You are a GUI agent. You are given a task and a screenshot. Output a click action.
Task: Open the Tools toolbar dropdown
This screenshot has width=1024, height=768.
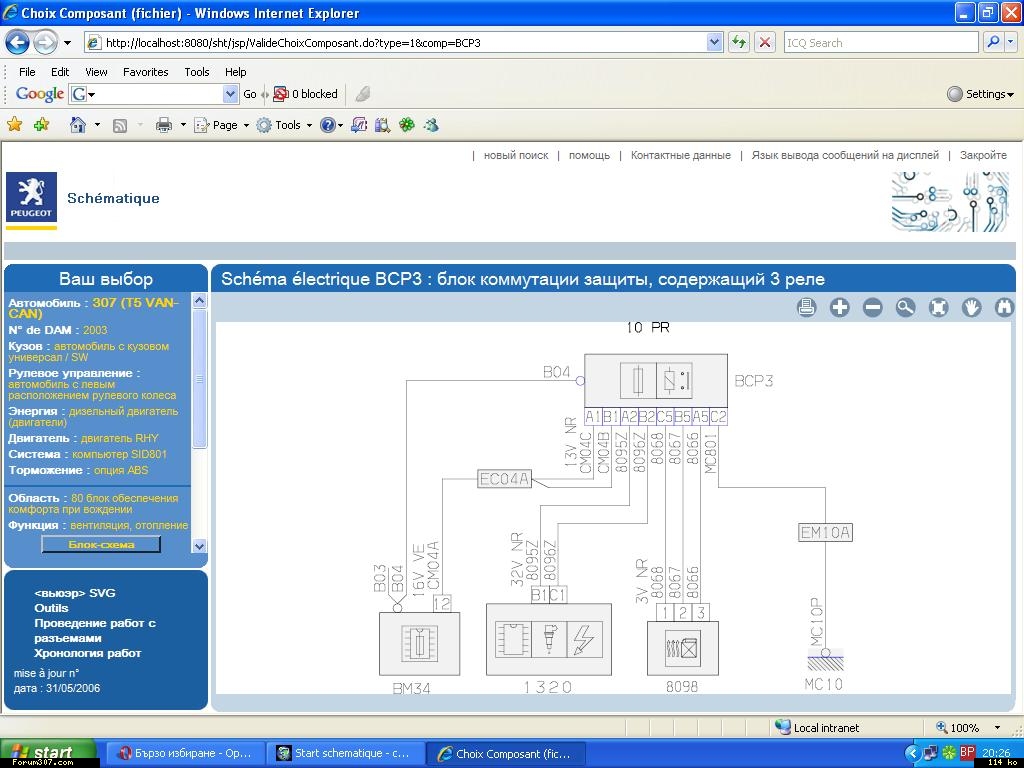tap(285, 125)
